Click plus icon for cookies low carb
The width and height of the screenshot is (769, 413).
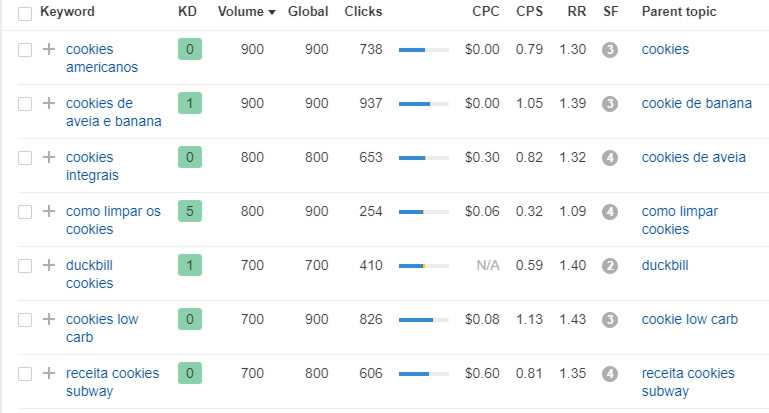pyautogui.click(x=49, y=319)
